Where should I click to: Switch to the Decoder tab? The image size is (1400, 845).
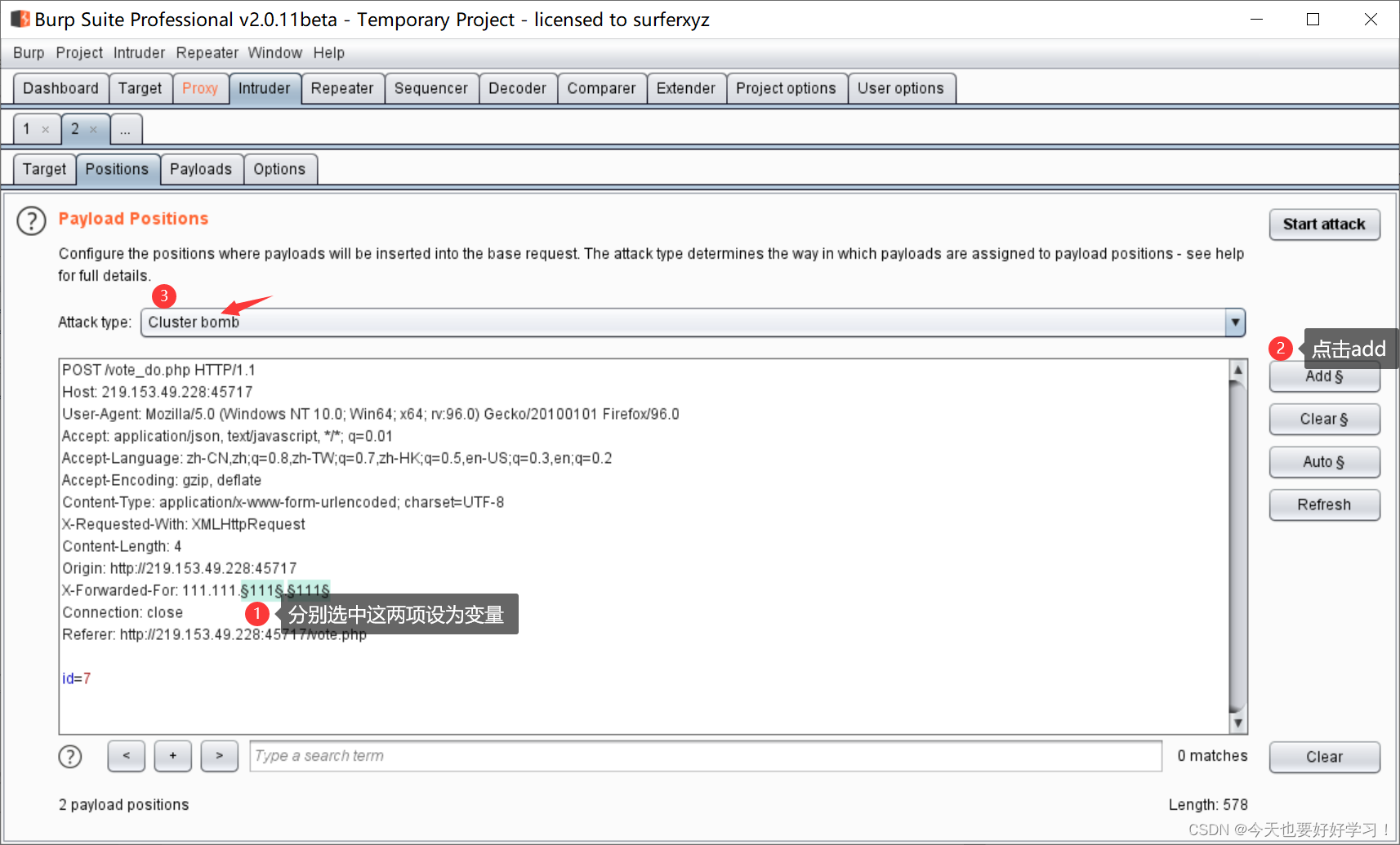tap(518, 88)
